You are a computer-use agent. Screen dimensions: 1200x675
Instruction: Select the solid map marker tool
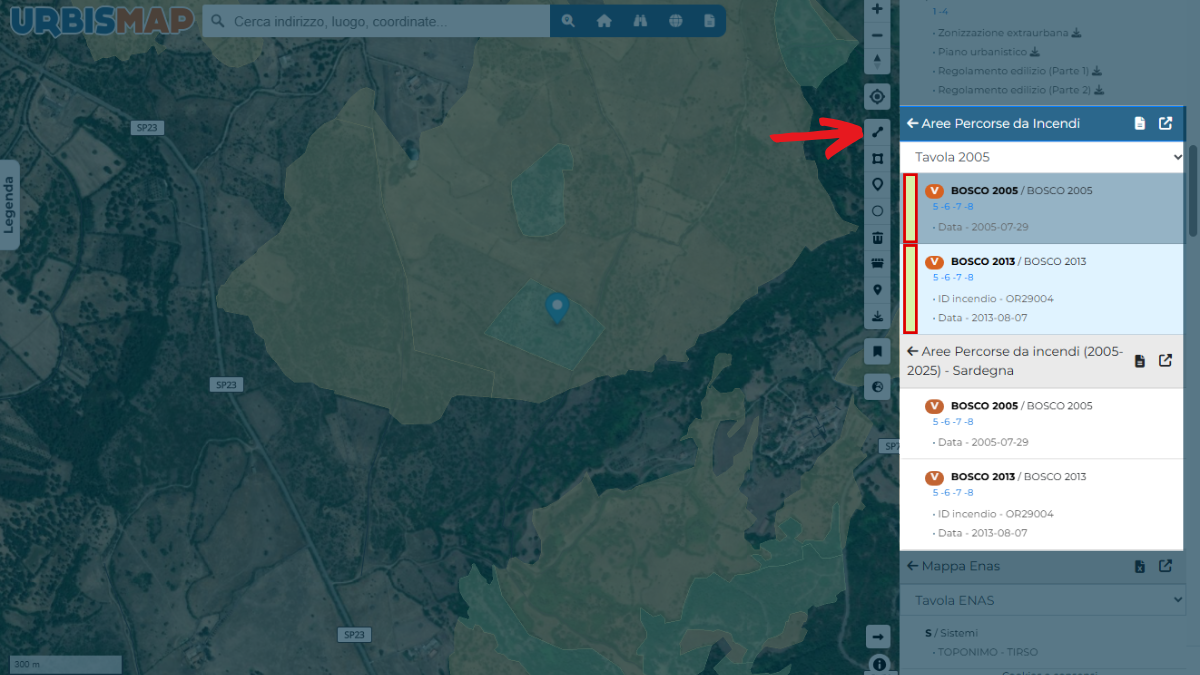877,290
